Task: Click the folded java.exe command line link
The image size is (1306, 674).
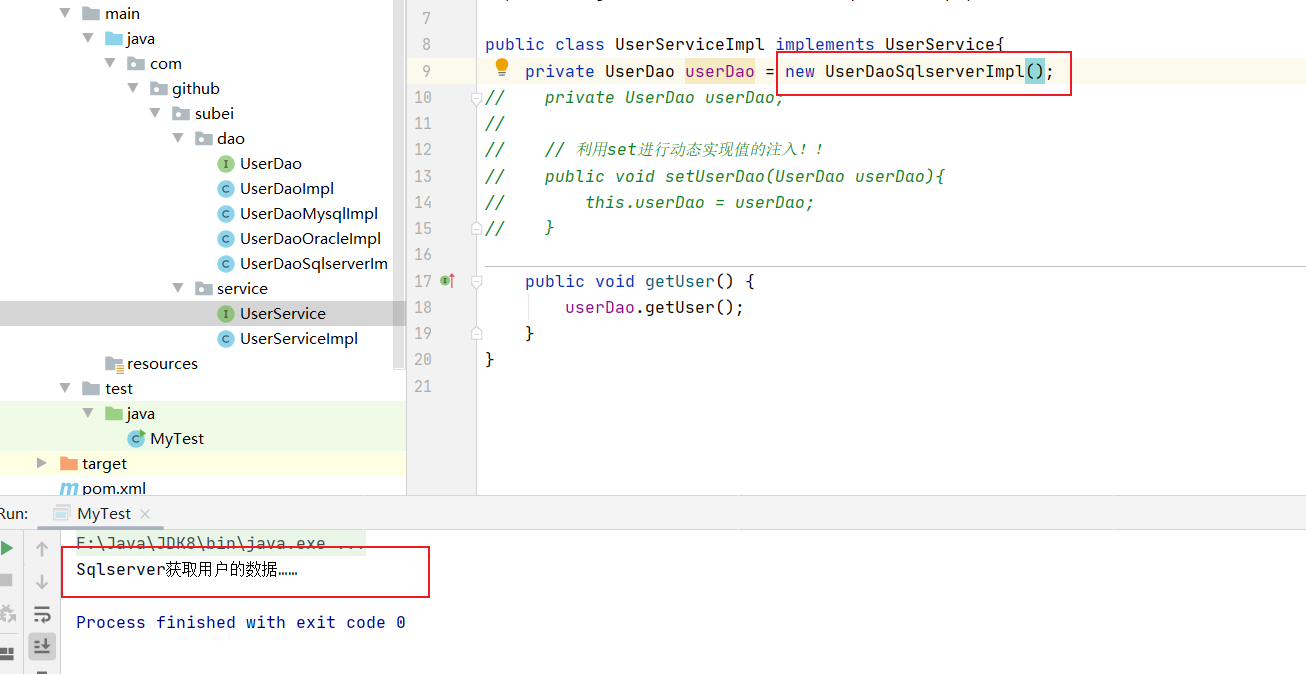Action: [x=220, y=544]
